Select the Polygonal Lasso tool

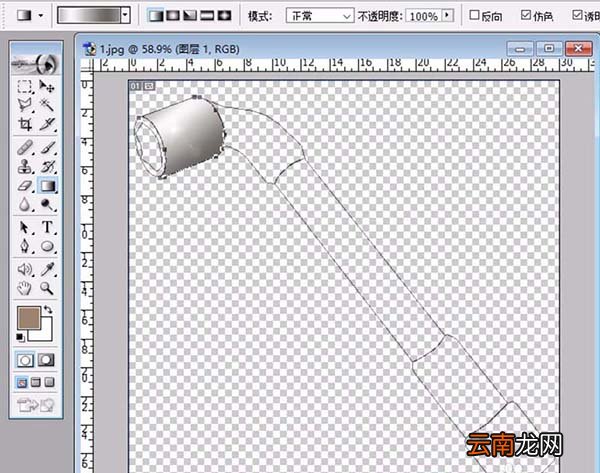tap(25, 105)
